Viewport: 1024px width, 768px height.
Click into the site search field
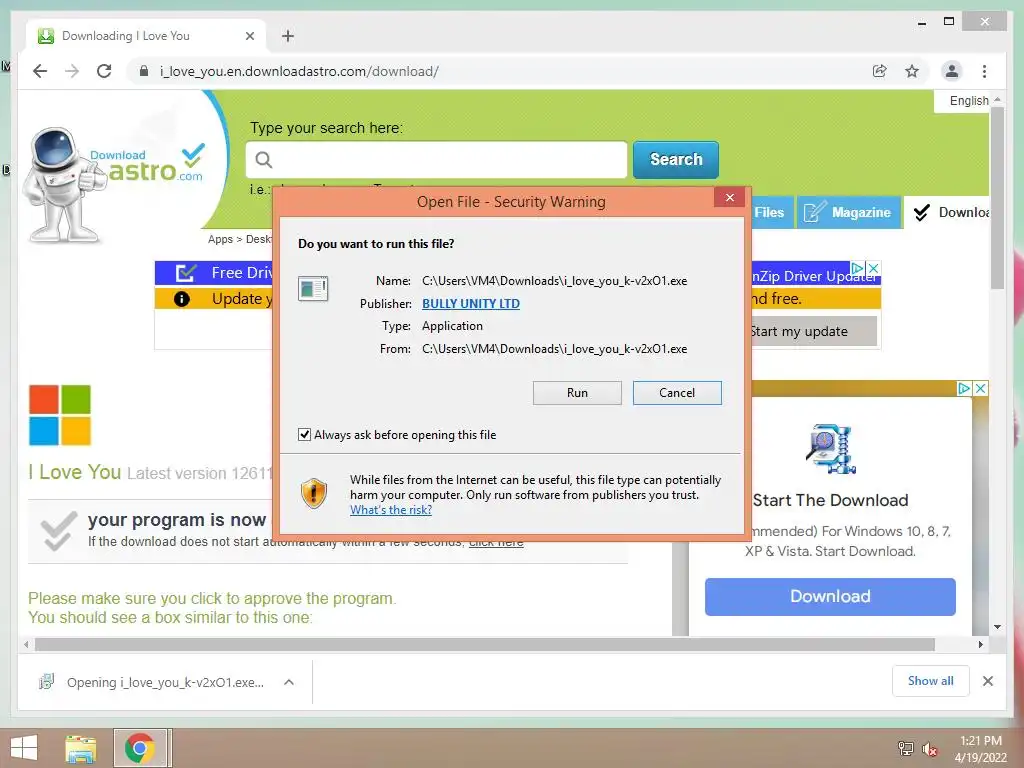(x=436, y=159)
